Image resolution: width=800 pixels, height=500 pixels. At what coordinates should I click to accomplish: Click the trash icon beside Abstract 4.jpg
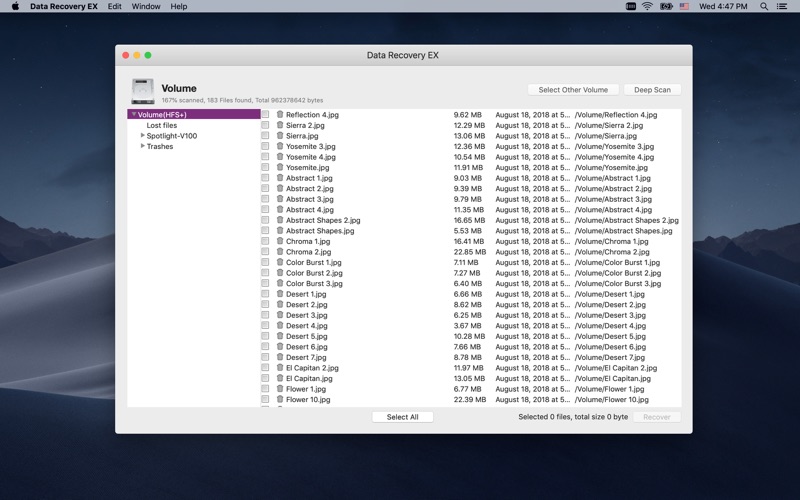click(280, 209)
